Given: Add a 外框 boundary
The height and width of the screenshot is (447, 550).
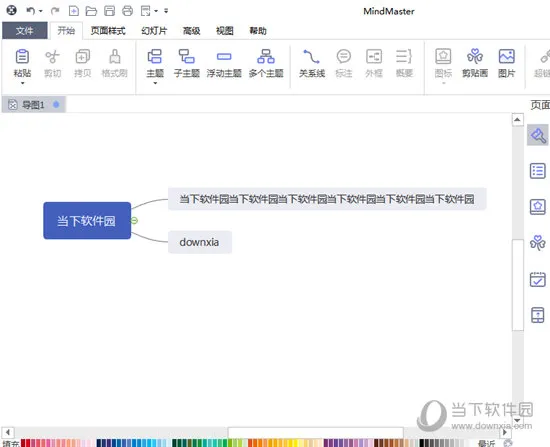Looking at the screenshot, I should [x=374, y=63].
